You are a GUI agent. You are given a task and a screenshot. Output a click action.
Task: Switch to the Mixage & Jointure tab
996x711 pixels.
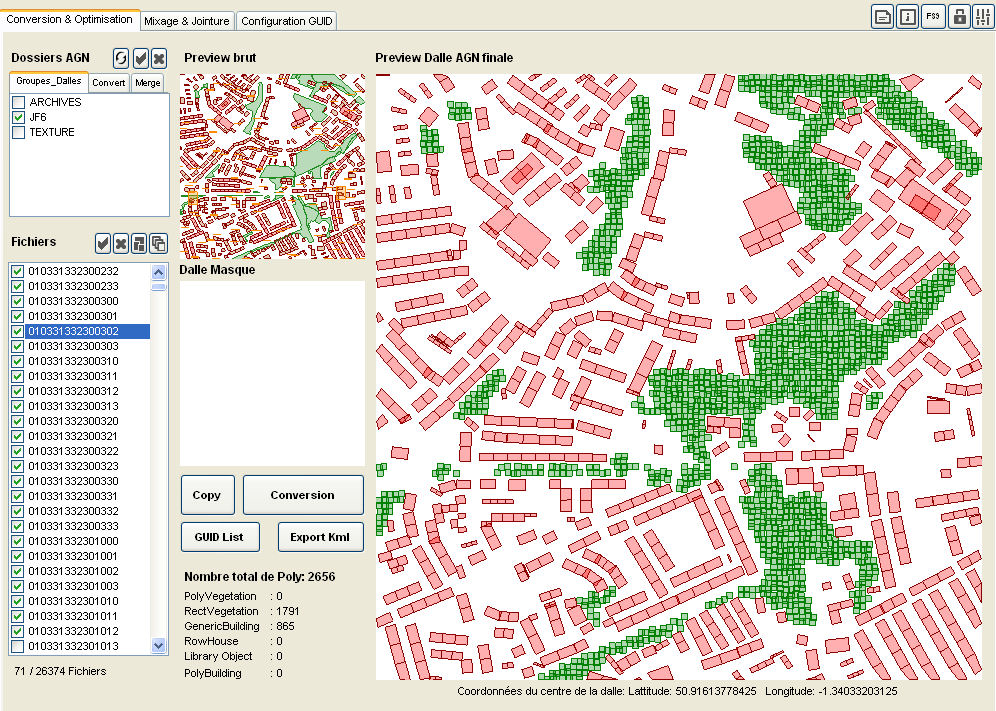[x=187, y=21]
